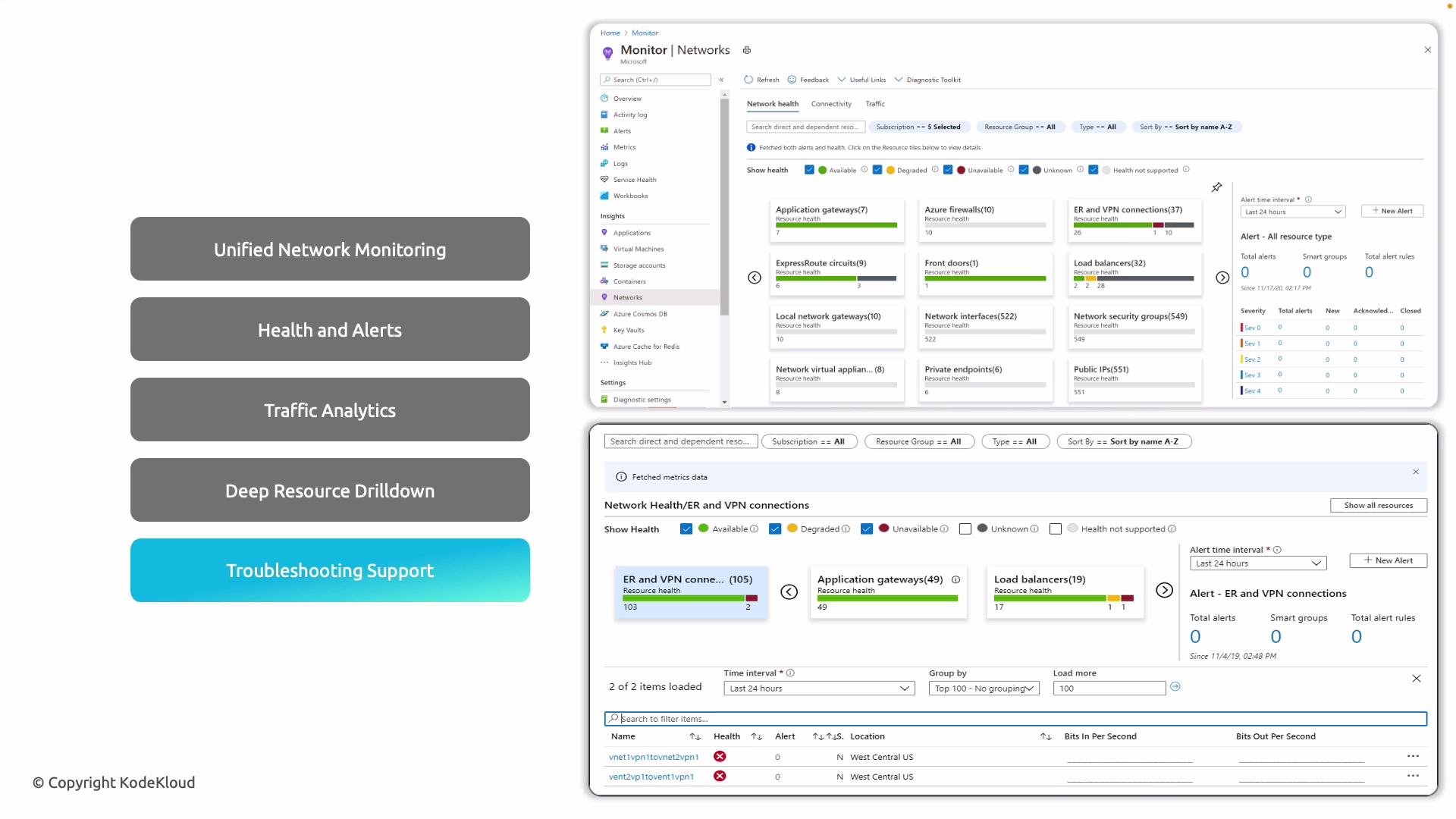Viewport: 1456px width, 819px height.
Task: Toggle Available checkbox in lower Show Health
Action: [686, 529]
